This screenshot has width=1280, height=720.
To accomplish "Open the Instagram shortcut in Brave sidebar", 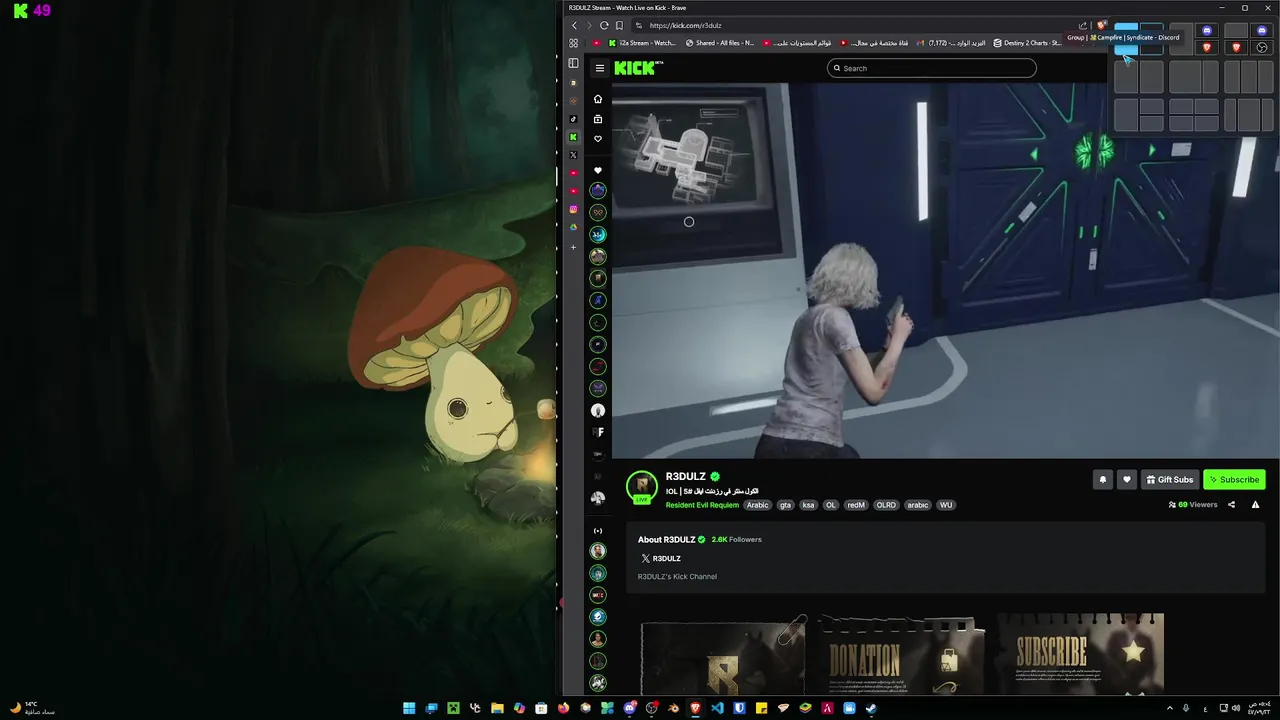I will tap(573, 209).
